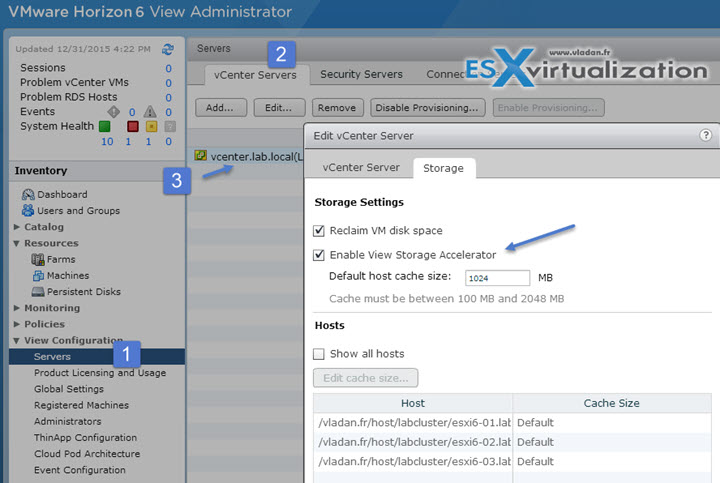Screen dimensions: 720x483
Task: Expand the Monitoring tree node
Action: coord(17,308)
